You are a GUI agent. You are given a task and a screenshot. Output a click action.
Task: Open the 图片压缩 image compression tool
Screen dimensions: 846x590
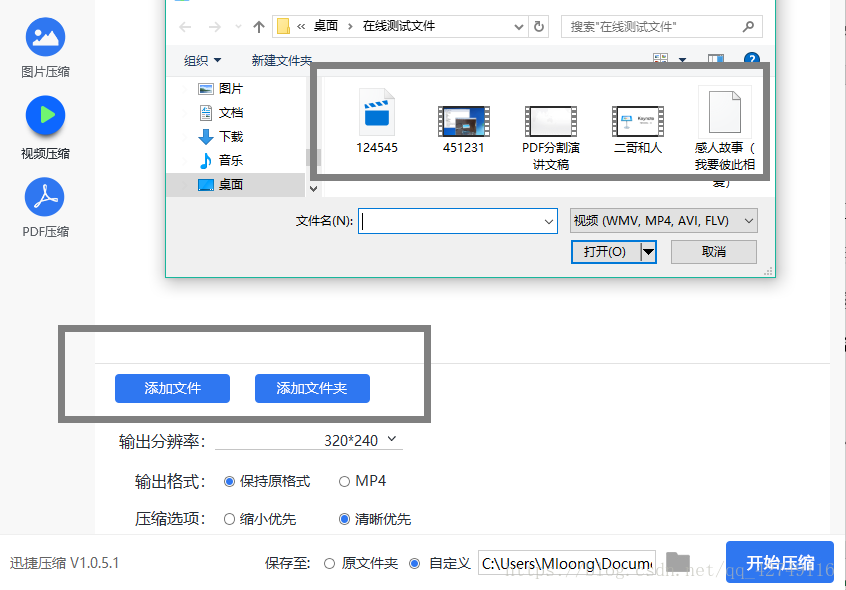45,48
